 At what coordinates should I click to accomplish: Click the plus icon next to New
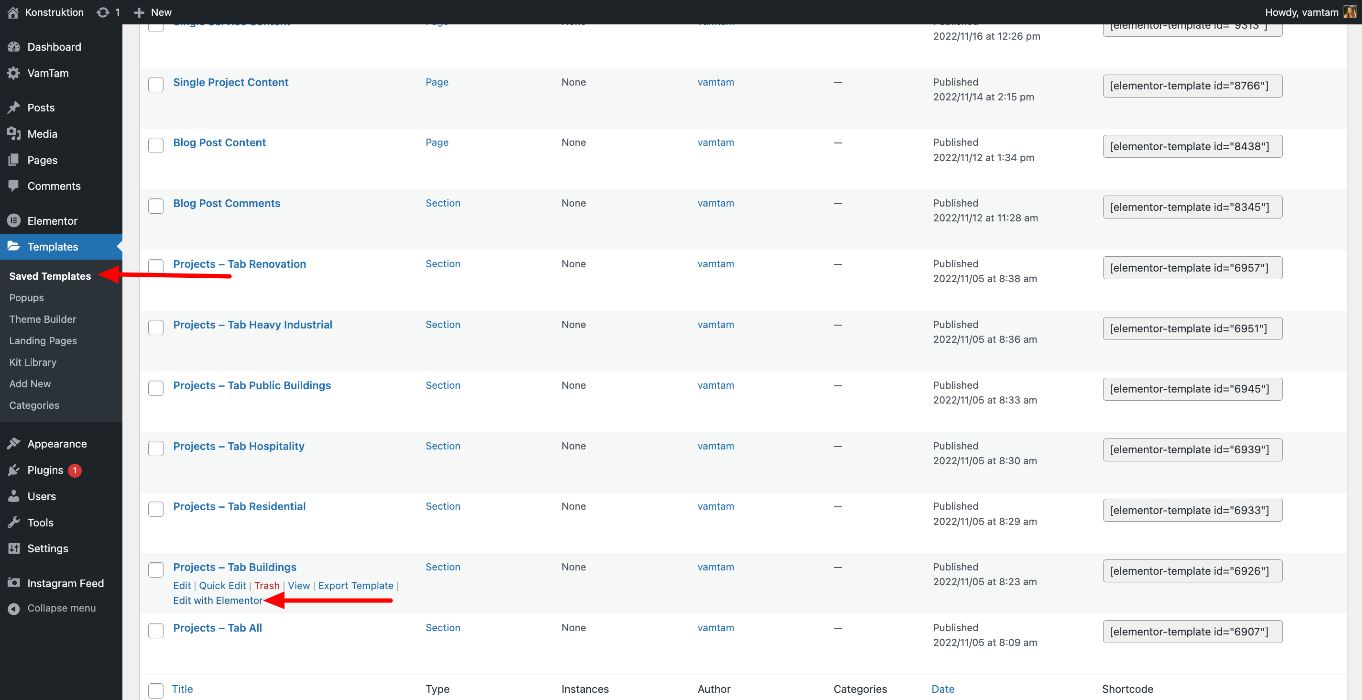pyautogui.click(x=139, y=12)
